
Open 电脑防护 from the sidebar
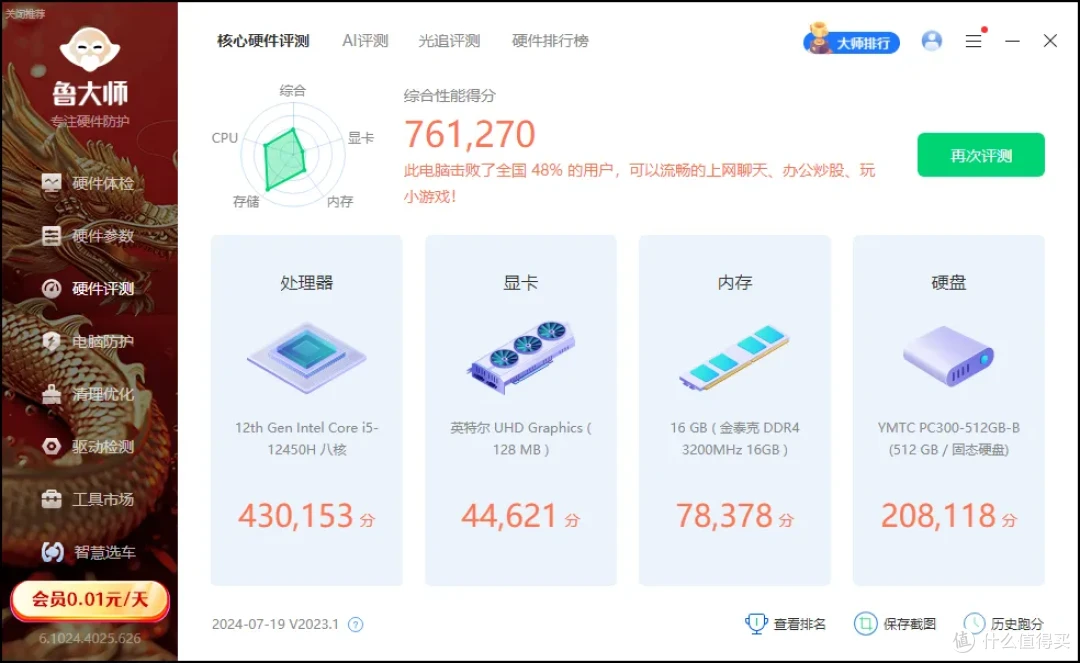[x=88, y=341]
